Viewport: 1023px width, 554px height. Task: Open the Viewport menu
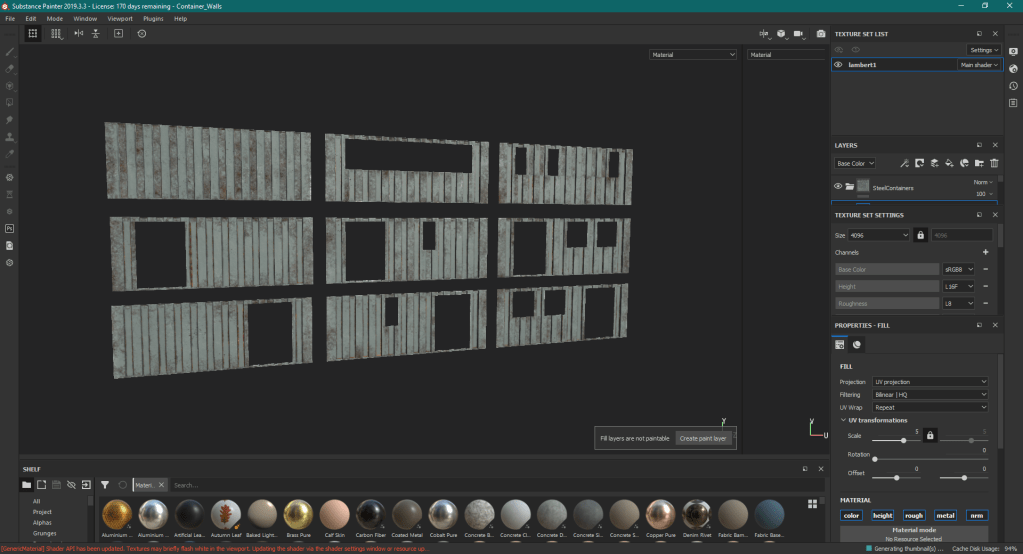point(119,18)
